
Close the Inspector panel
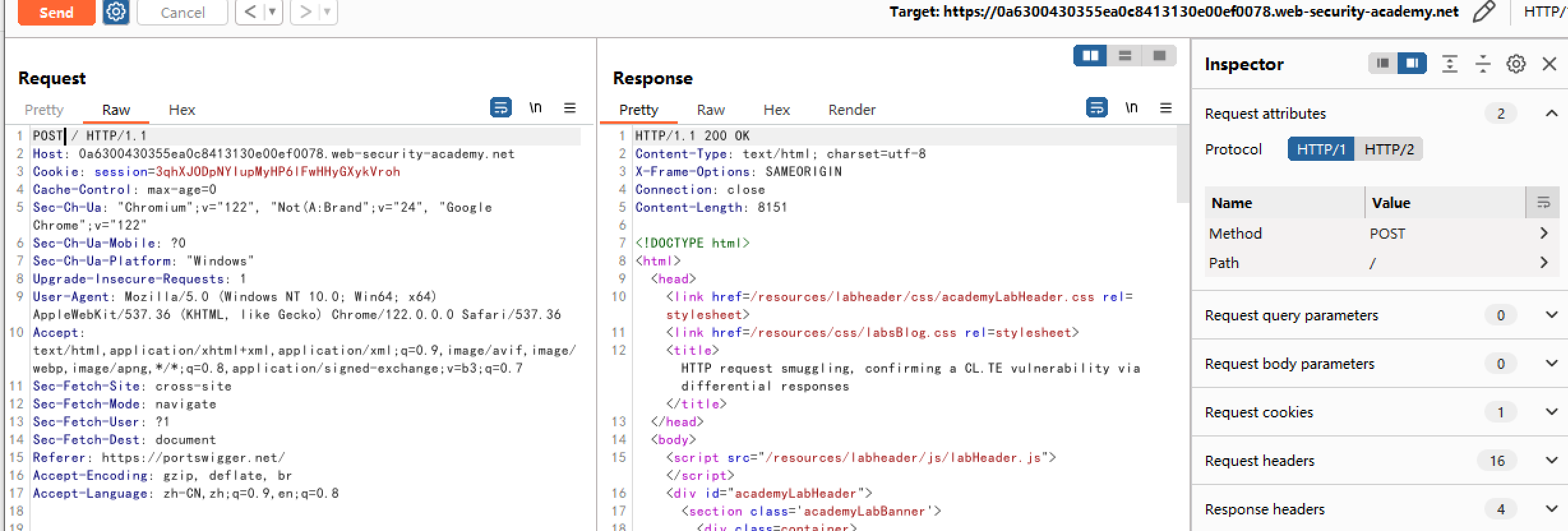(x=1549, y=64)
